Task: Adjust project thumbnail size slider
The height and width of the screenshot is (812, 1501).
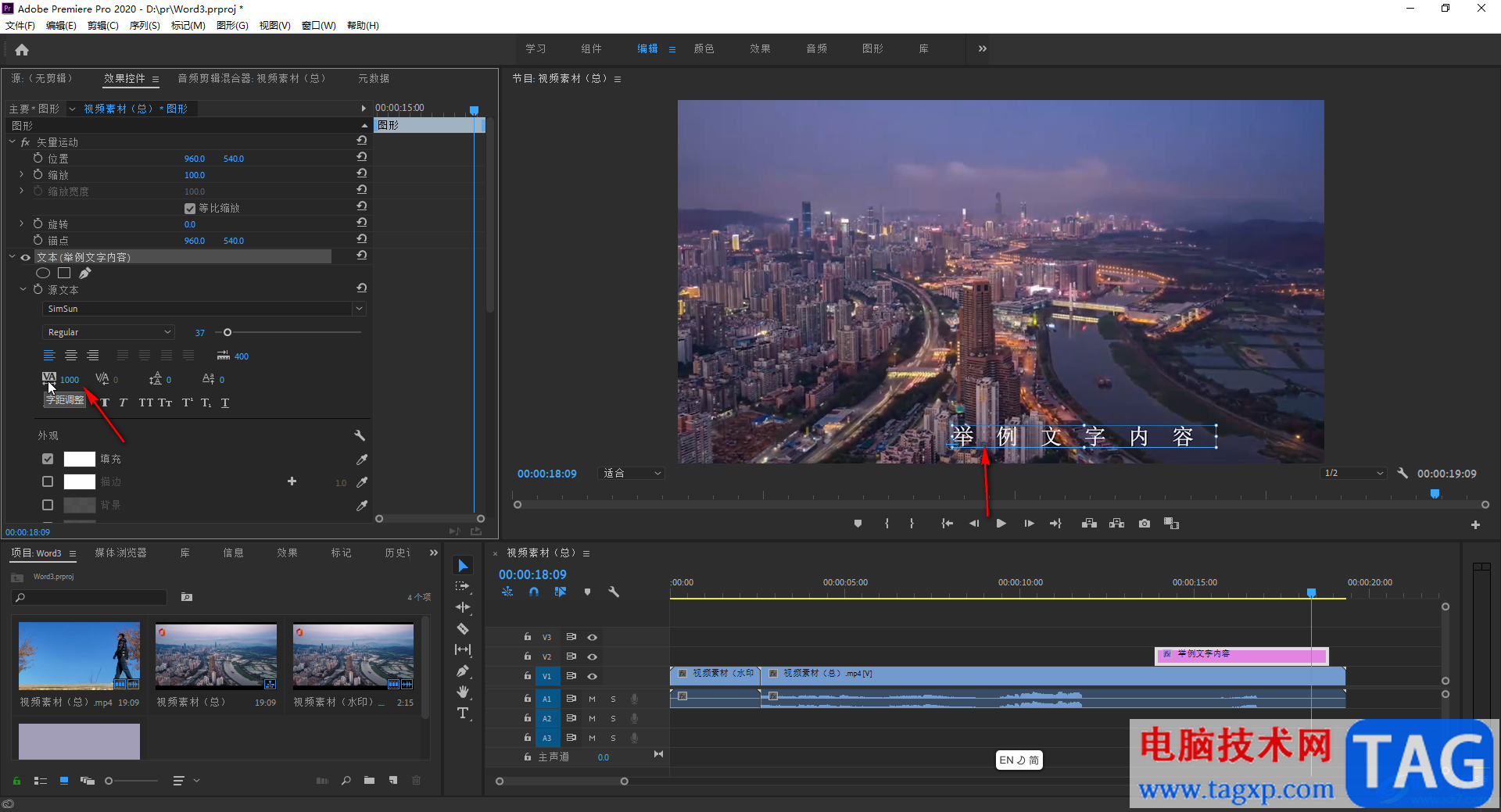Action: coord(109,781)
